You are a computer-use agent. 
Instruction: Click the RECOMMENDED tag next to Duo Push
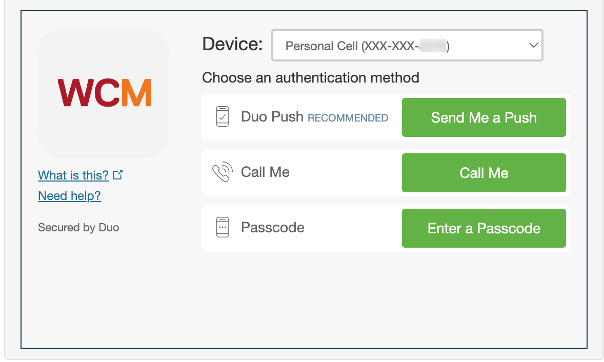point(348,118)
